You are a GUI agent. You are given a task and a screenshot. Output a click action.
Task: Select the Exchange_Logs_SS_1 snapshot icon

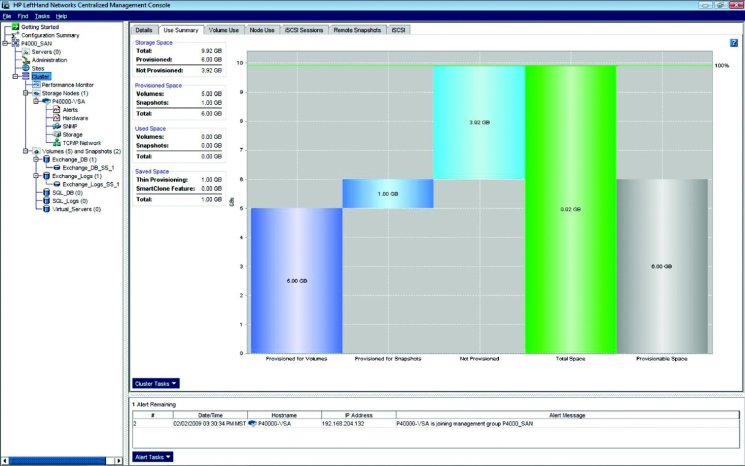(x=57, y=184)
